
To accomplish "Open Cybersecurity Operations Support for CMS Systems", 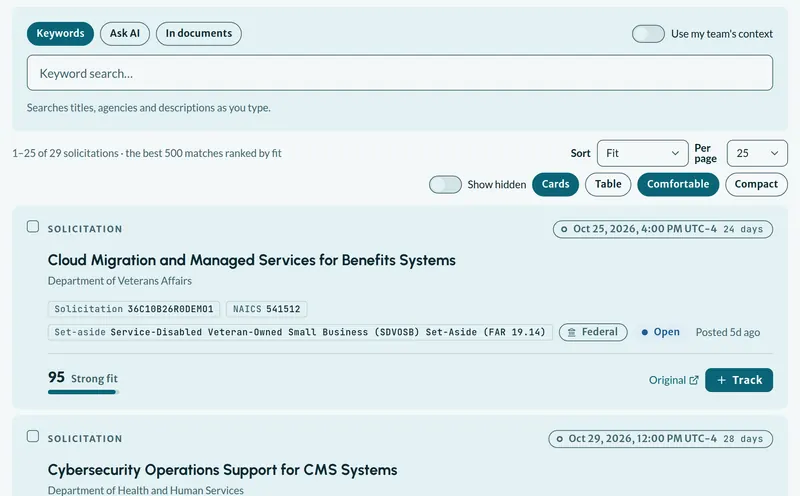I will [222, 470].
